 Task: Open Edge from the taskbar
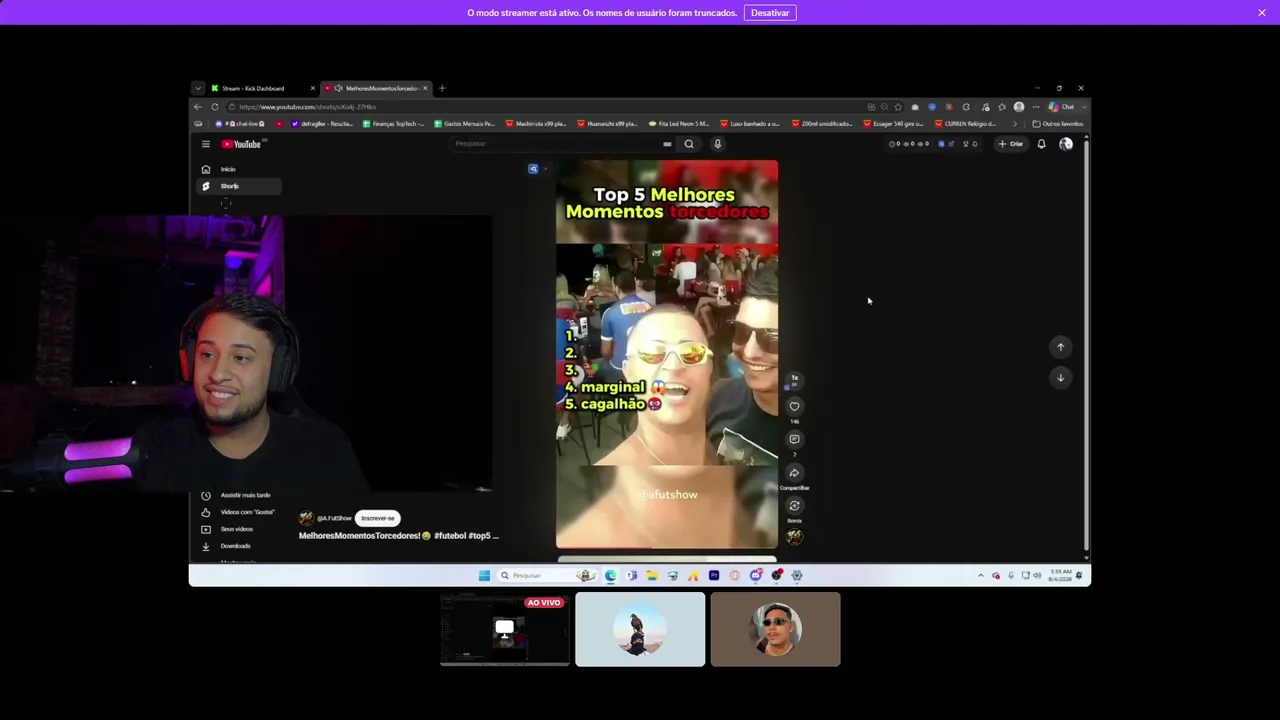[611, 575]
